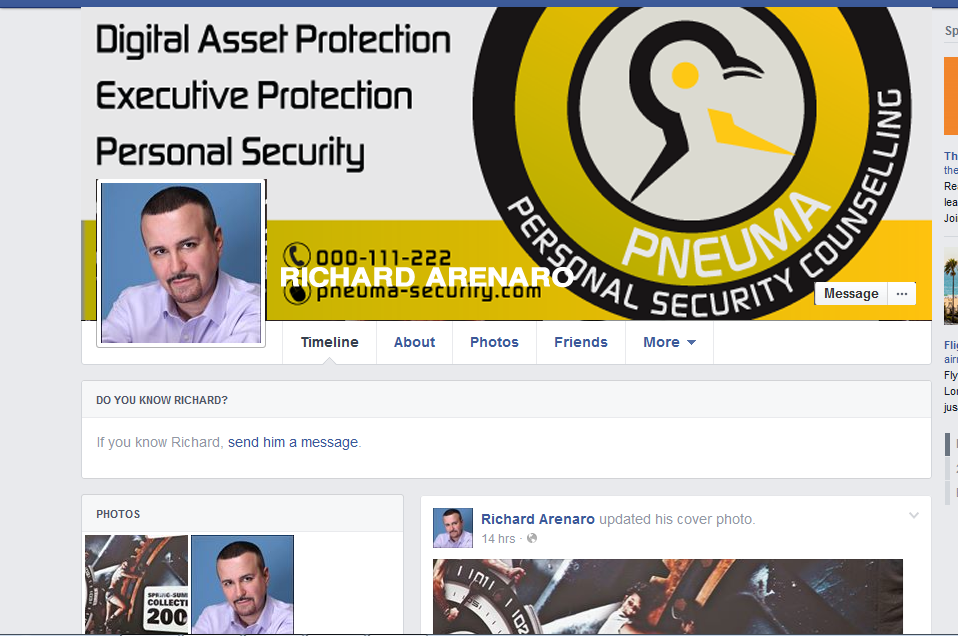Open the PHOTOS section header

118,514
